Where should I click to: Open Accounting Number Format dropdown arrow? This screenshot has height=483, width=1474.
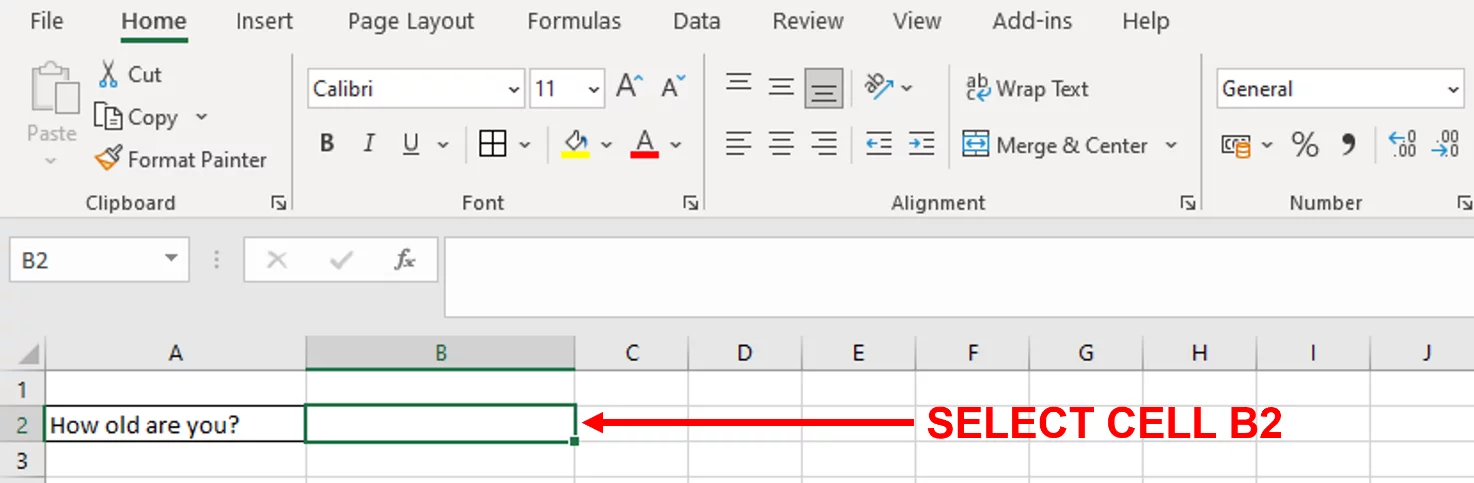(1267, 145)
